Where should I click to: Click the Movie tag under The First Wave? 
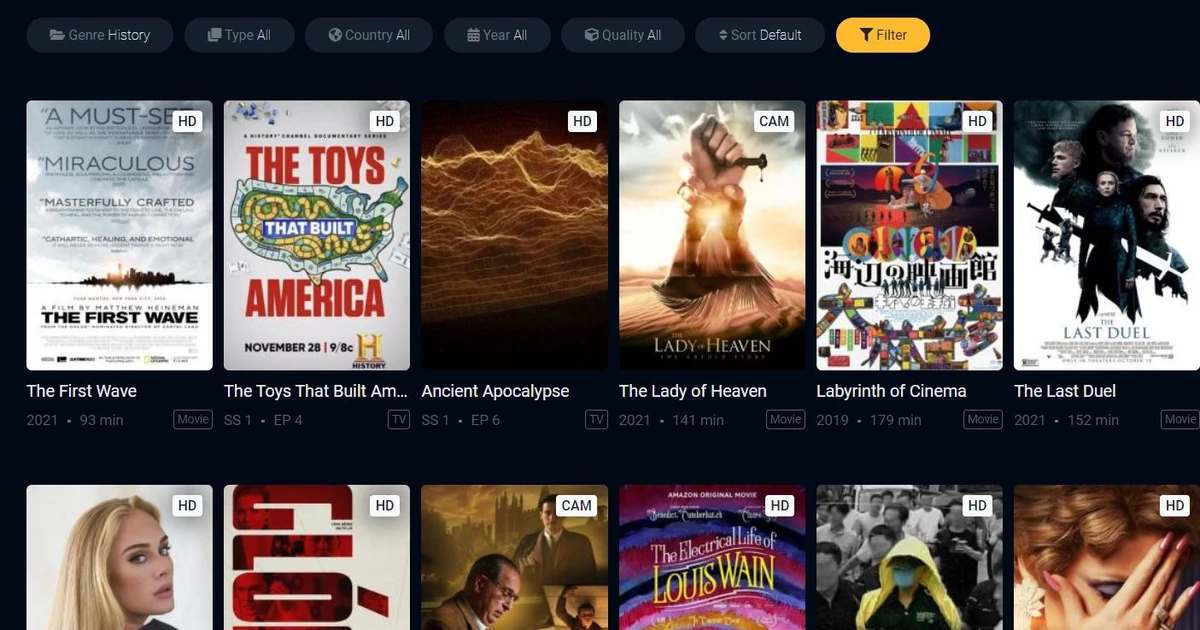pos(193,419)
